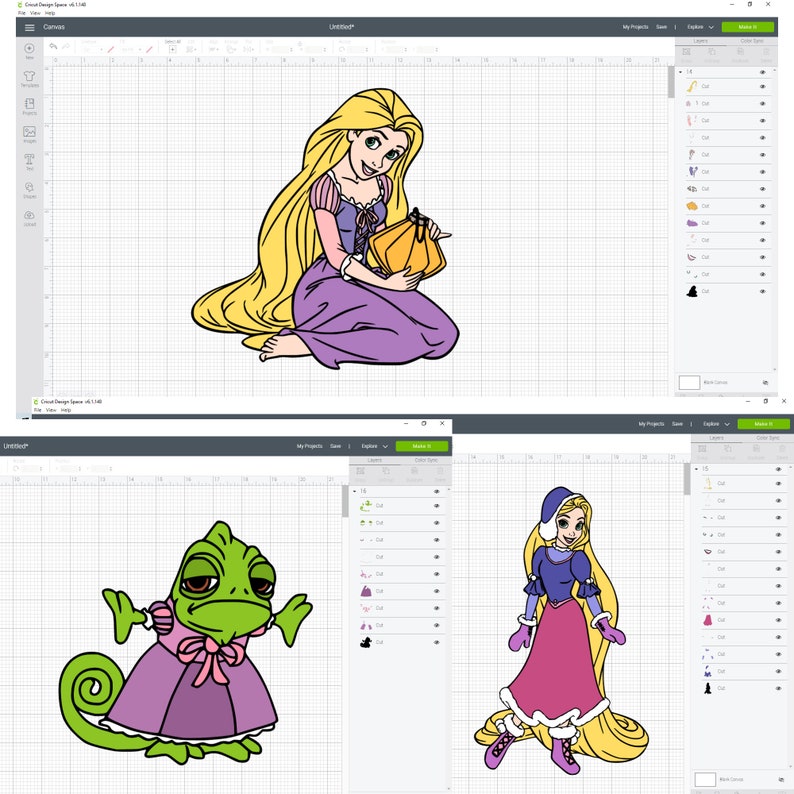Click Delete icon in chameleon window Layers panel
794x794 pixels.
[x=440, y=471]
